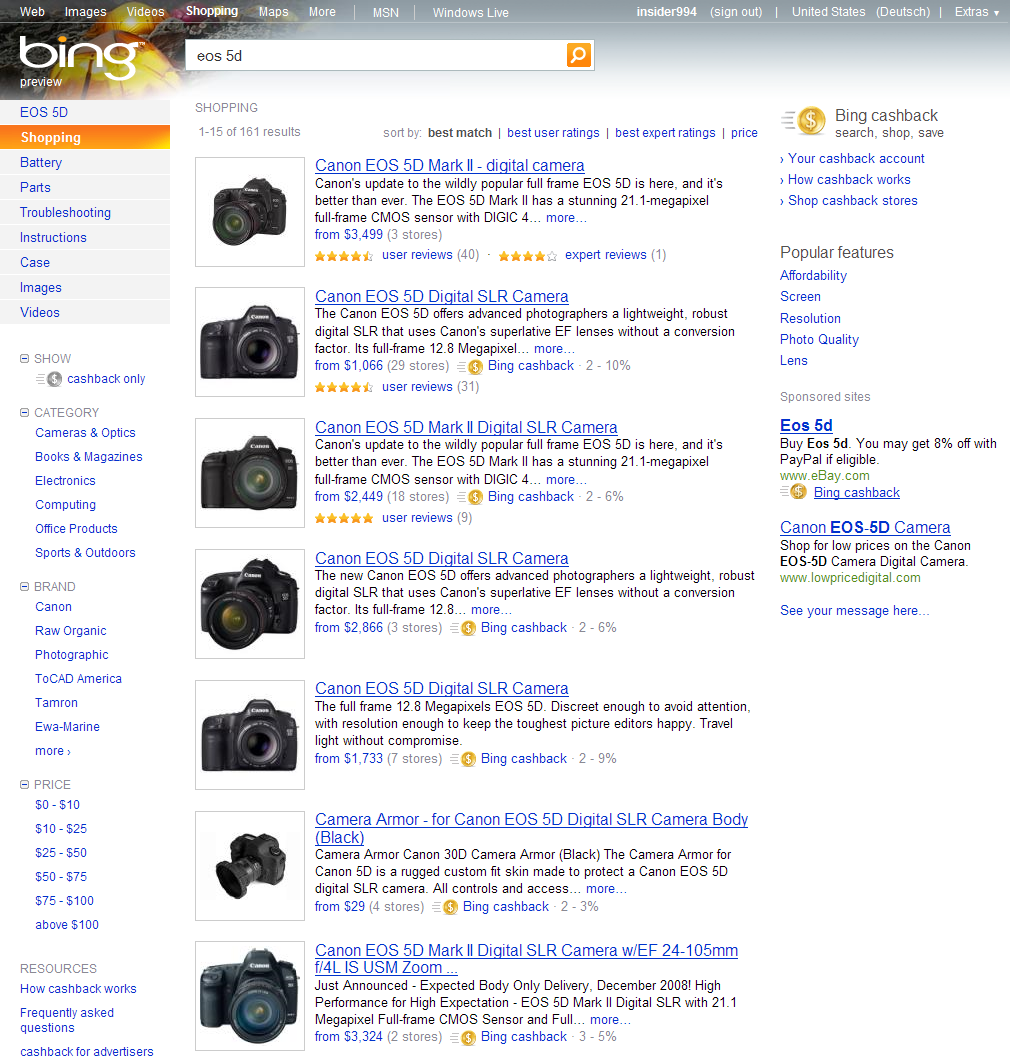Collapse the BRAND filter section

(x=25, y=586)
